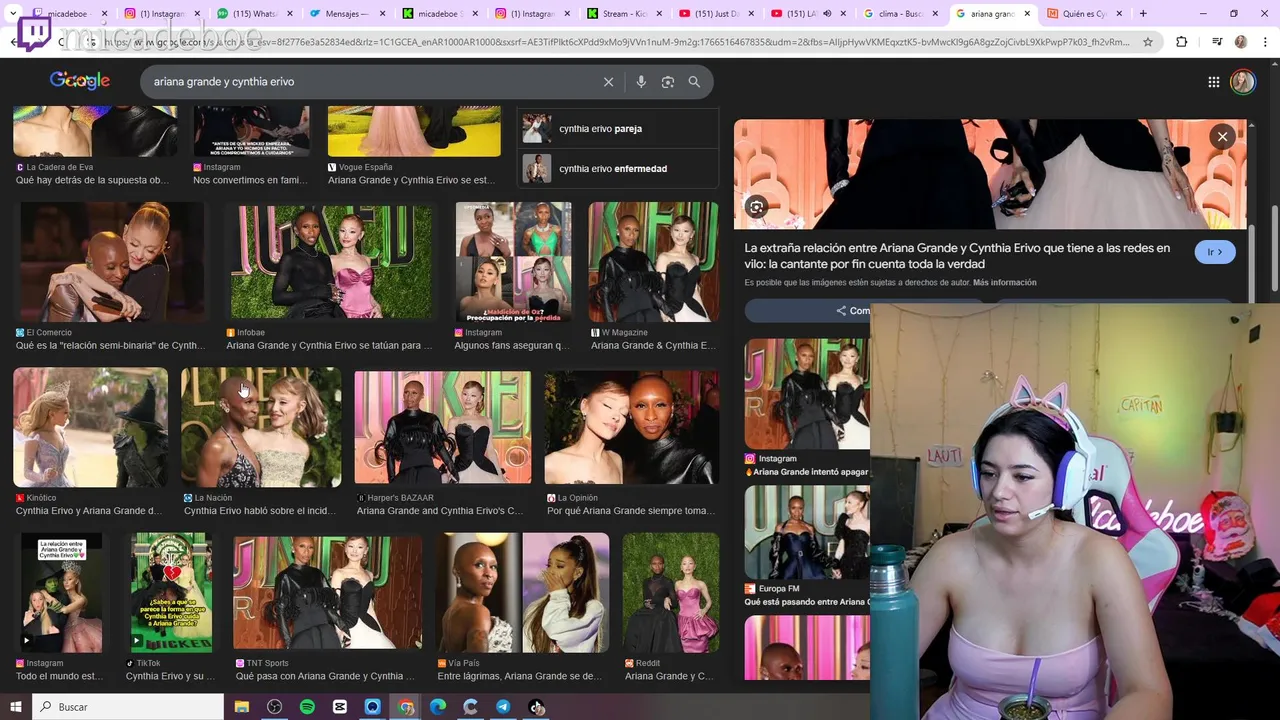Open the TikTok Wicked video thumbnail

pos(171,592)
